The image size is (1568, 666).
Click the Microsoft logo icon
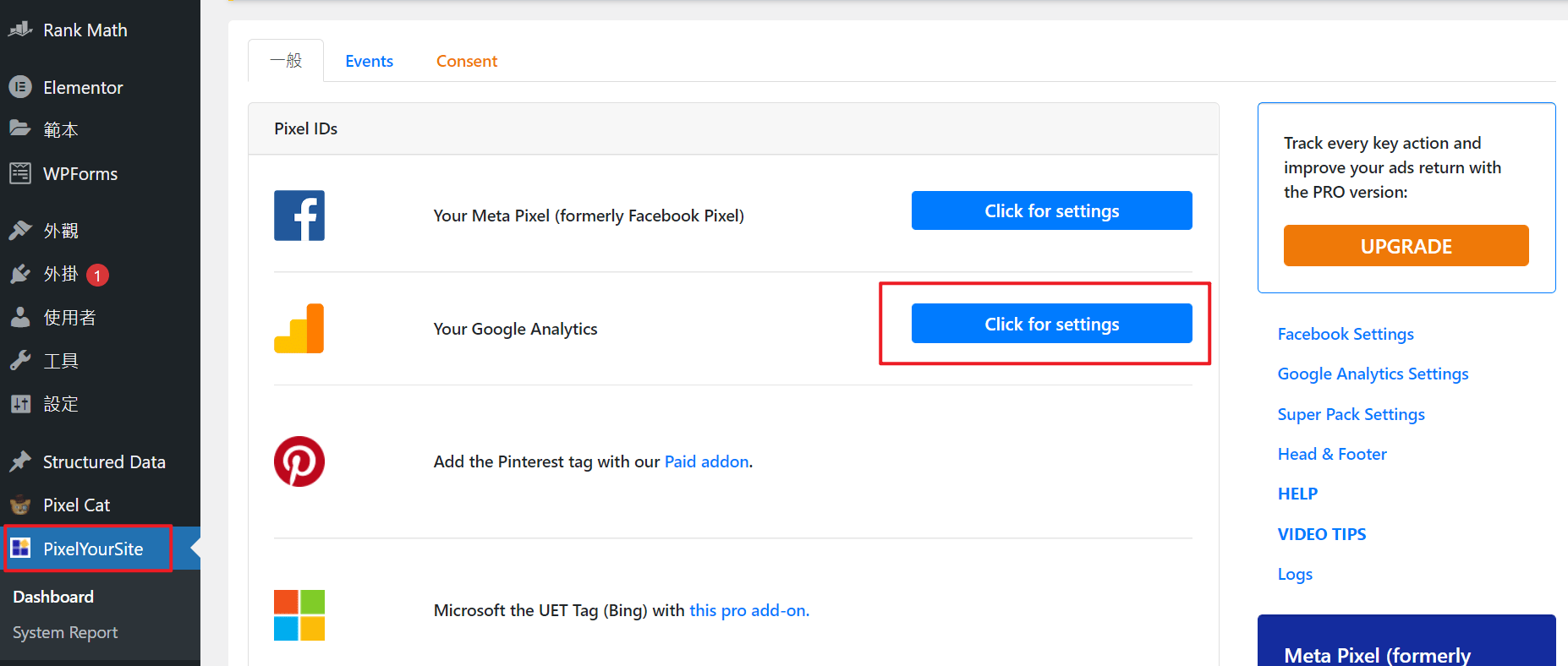tap(299, 615)
